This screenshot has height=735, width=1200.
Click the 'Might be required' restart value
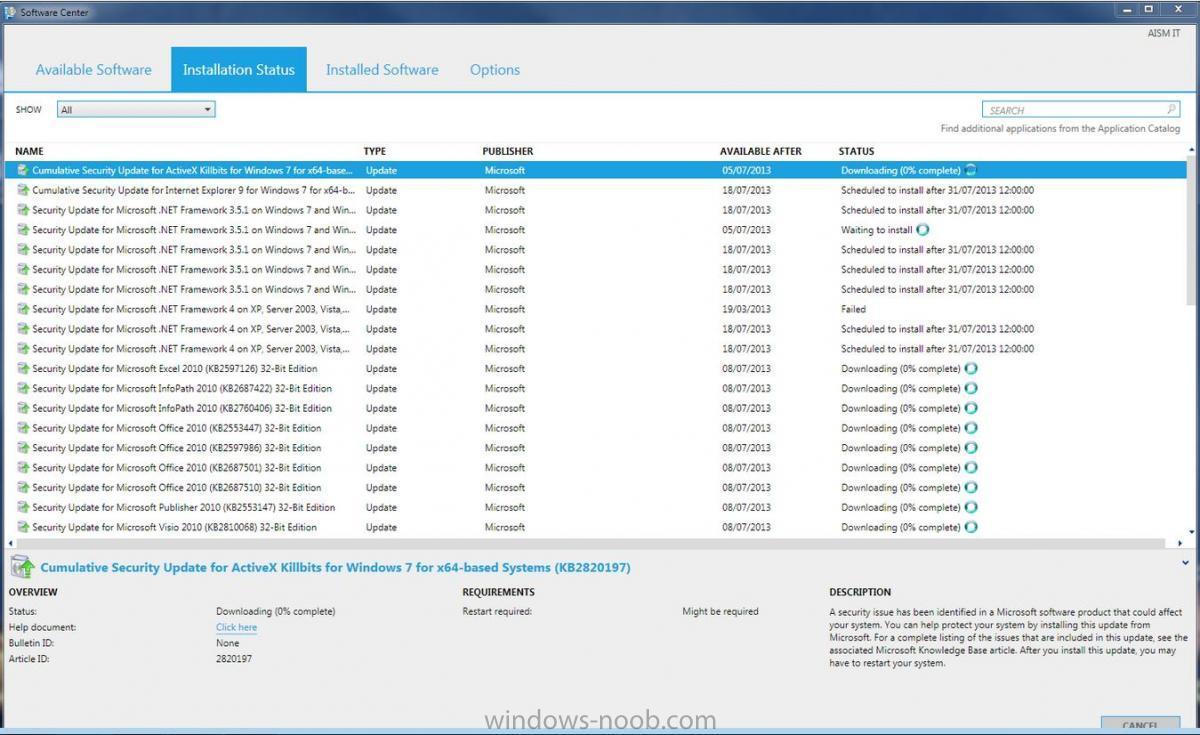[x=720, y=611]
